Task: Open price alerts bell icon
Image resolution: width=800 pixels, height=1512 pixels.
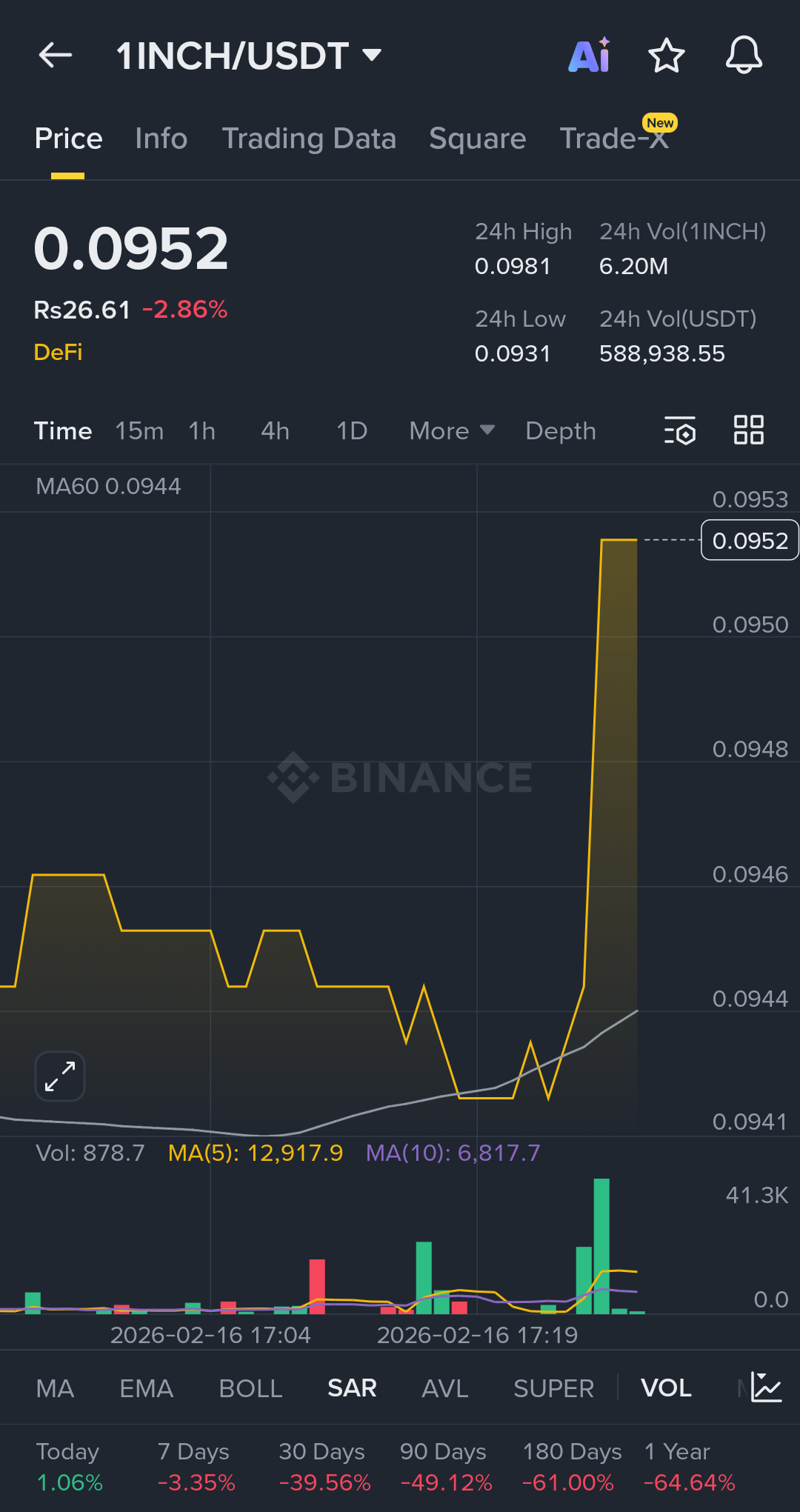Action: pos(744,55)
